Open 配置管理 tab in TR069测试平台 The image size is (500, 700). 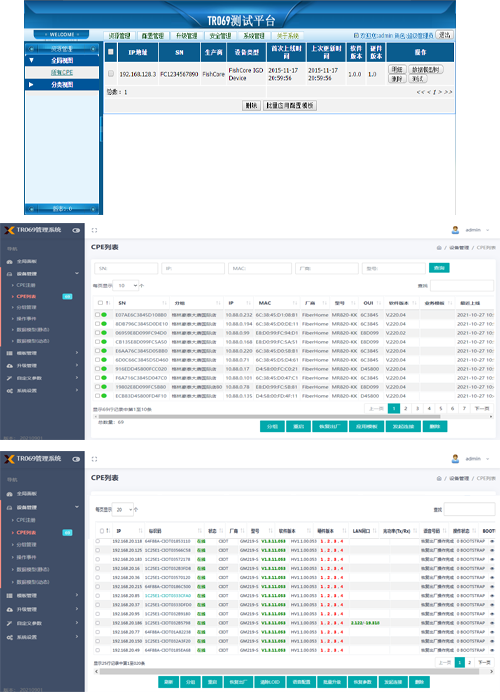[153, 36]
